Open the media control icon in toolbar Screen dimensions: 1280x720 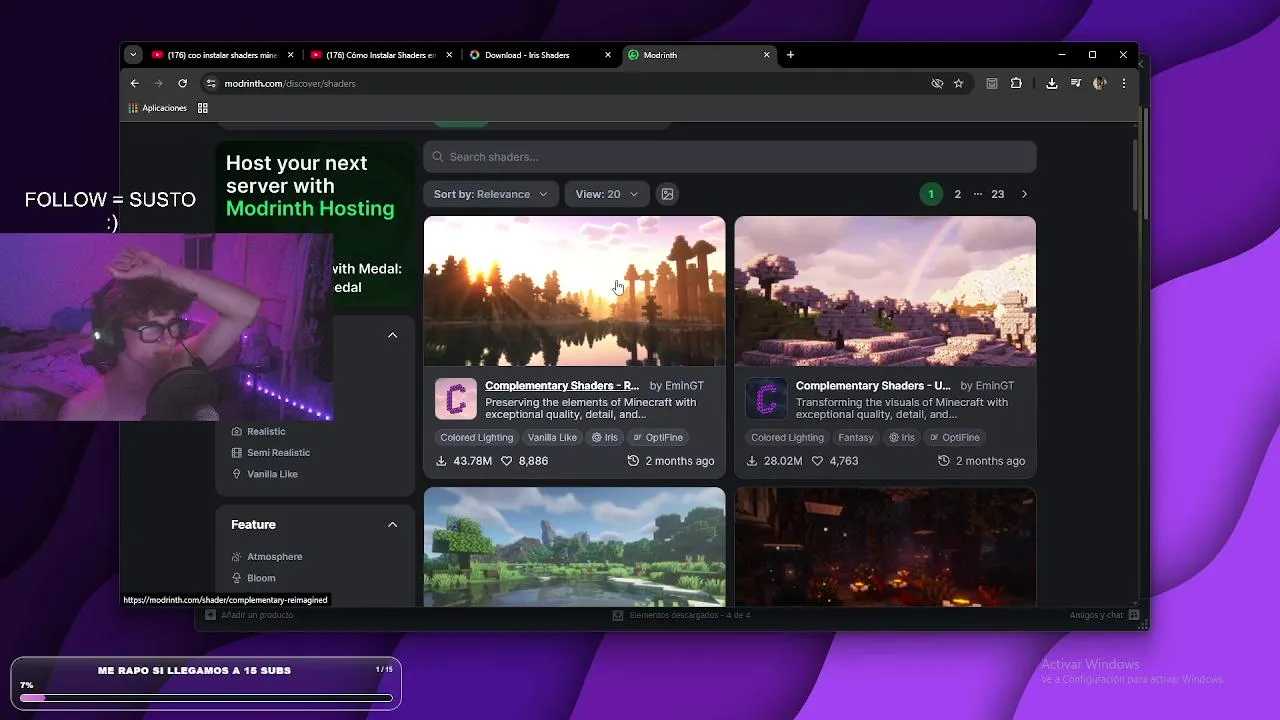click(x=1075, y=83)
